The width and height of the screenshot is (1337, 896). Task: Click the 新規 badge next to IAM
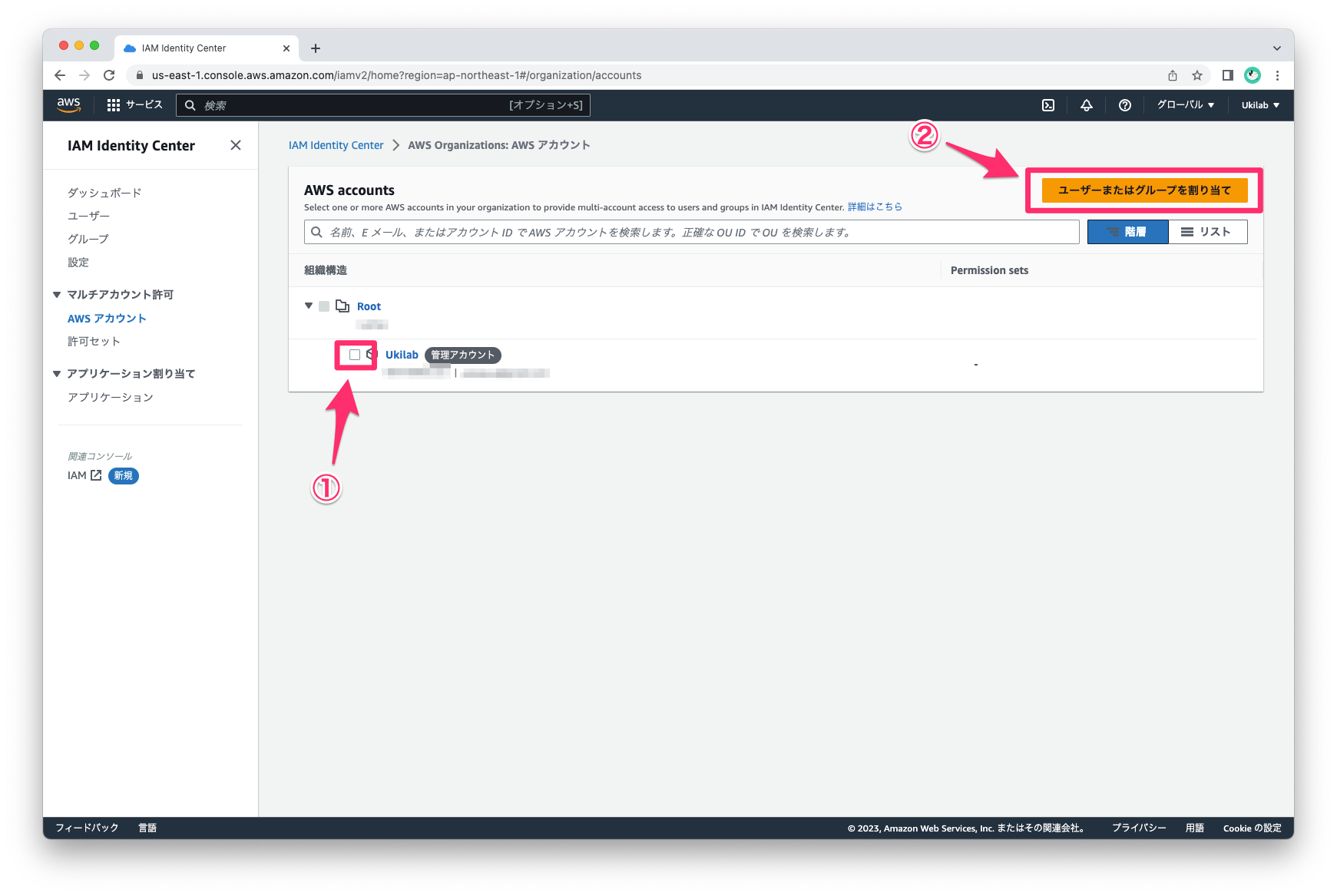click(123, 475)
